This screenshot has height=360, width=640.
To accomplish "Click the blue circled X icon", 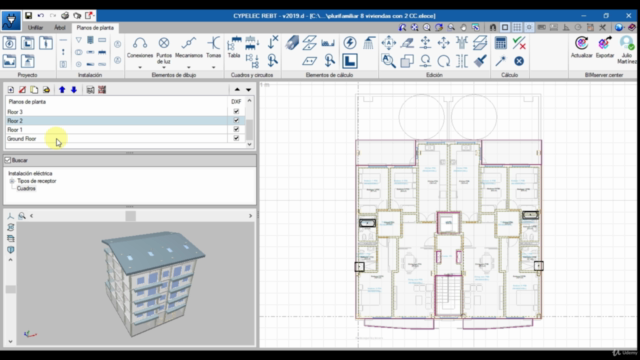I will [x=519, y=61].
